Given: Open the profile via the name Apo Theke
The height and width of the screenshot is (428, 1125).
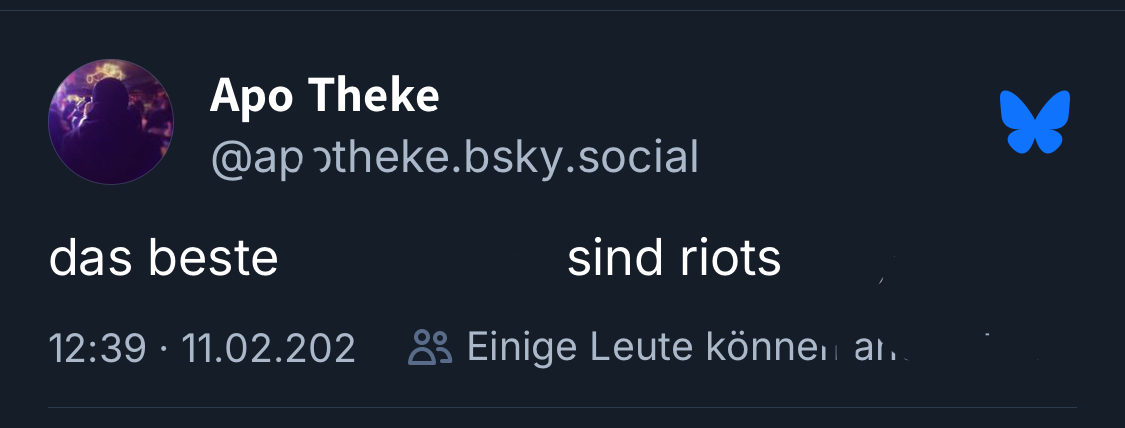Looking at the screenshot, I should click(324, 96).
